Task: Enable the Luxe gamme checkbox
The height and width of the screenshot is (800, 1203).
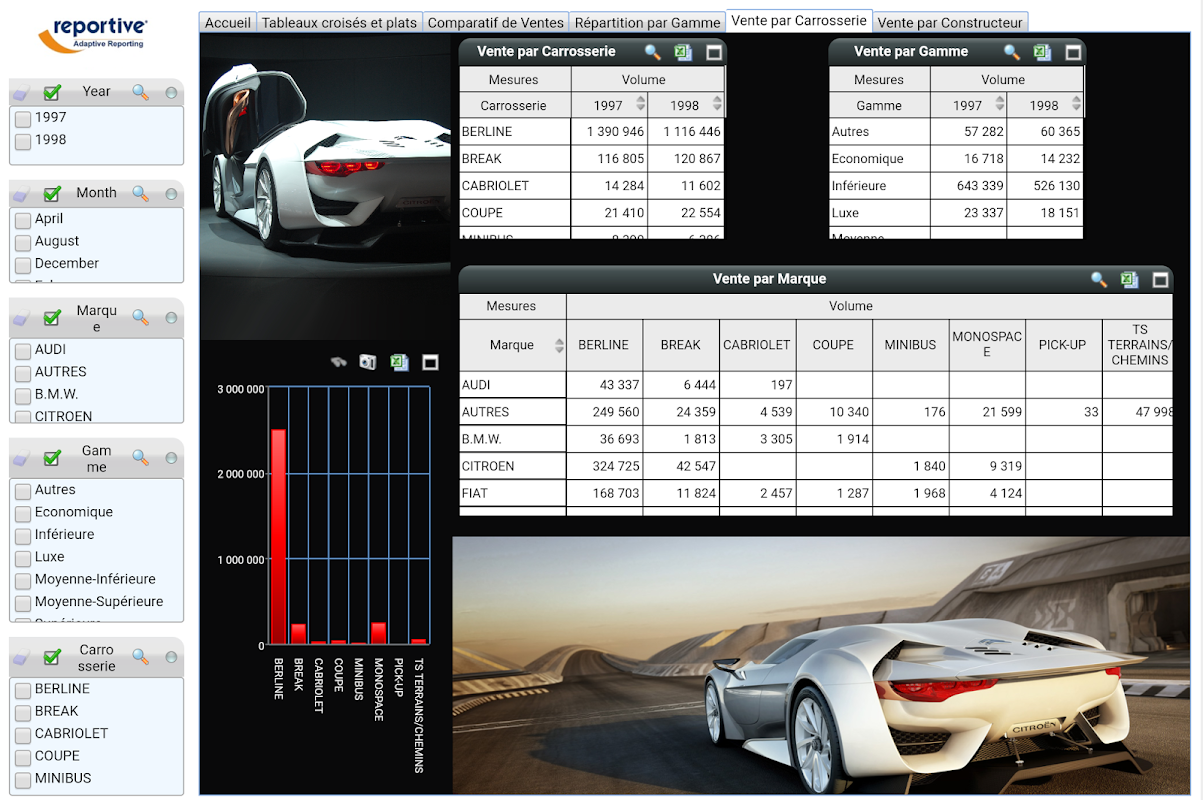Action: coord(23,558)
